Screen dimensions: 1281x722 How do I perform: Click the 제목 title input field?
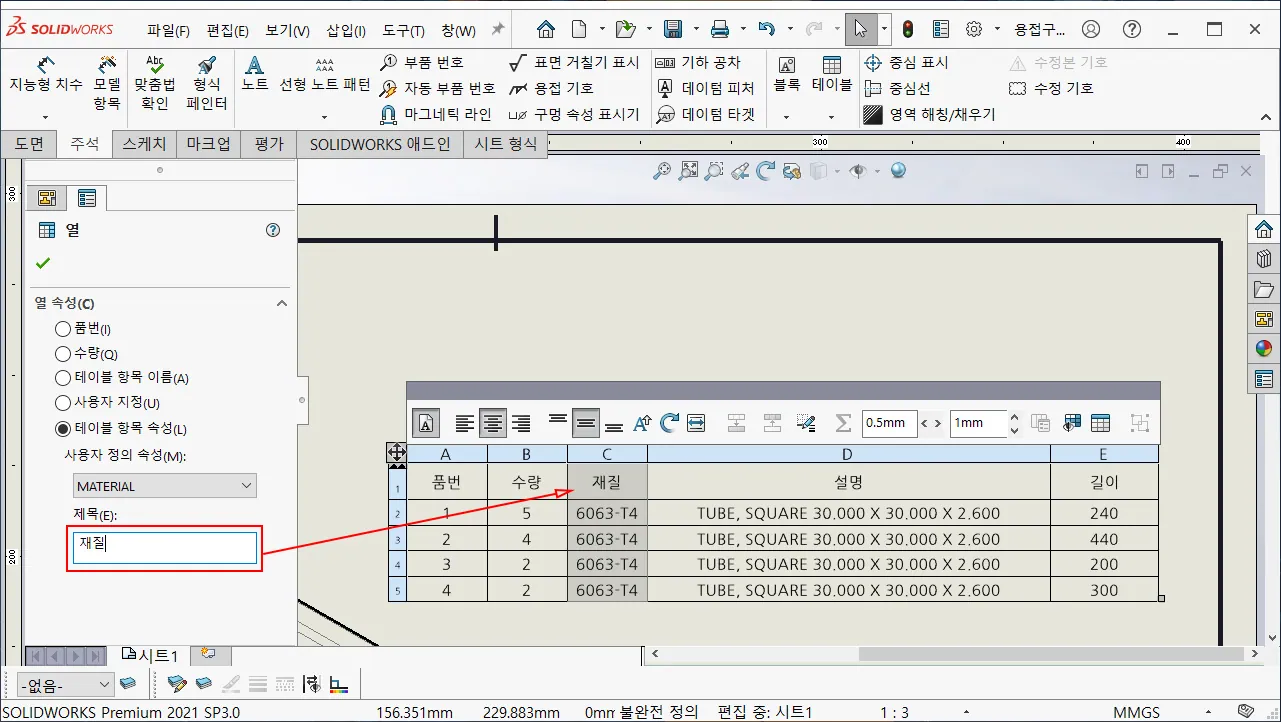tap(165, 547)
